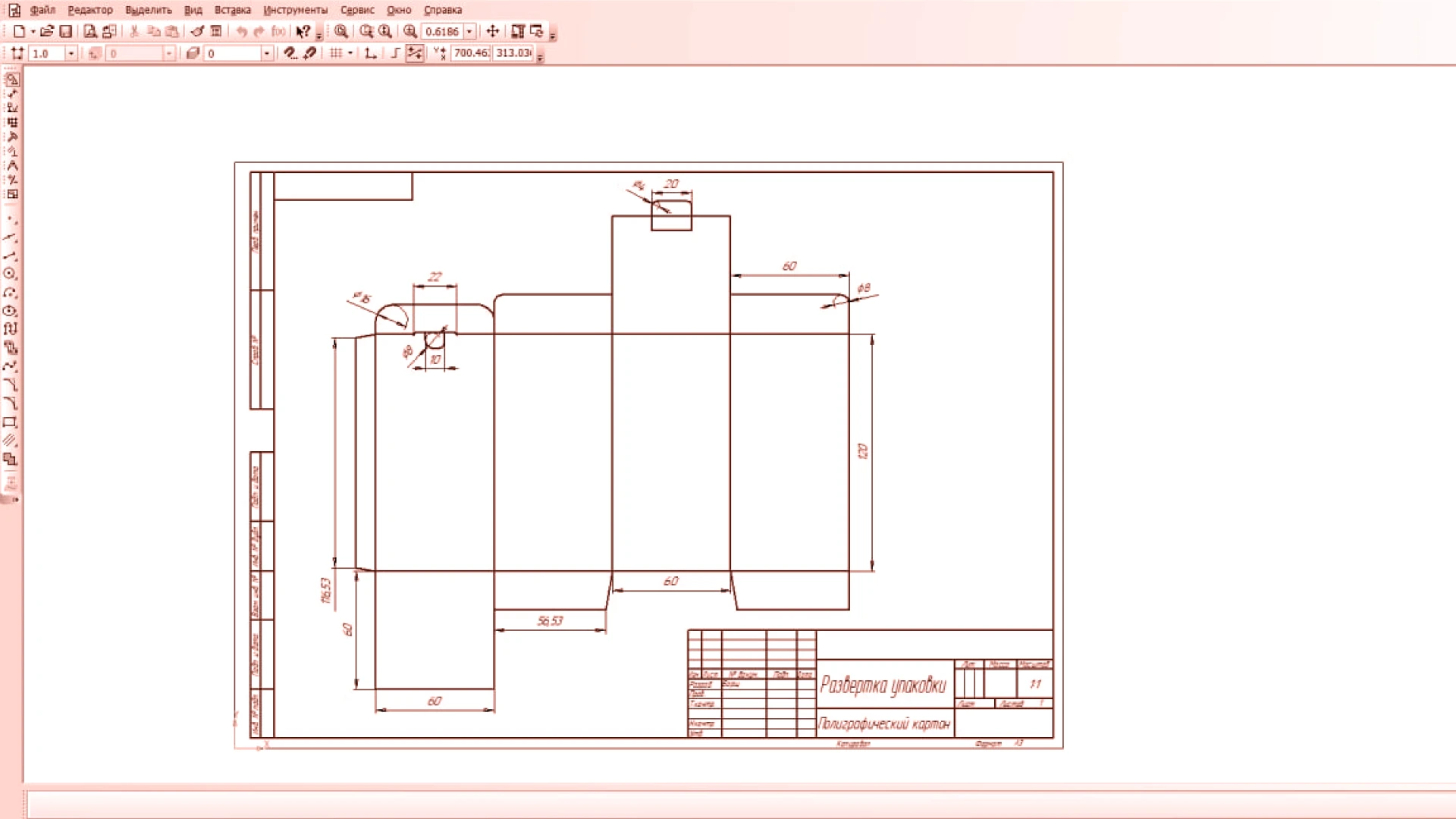Expand the layer number 0 dropdown
Image resolution: width=1456 pixels, height=819 pixels.
[x=266, y=53]
